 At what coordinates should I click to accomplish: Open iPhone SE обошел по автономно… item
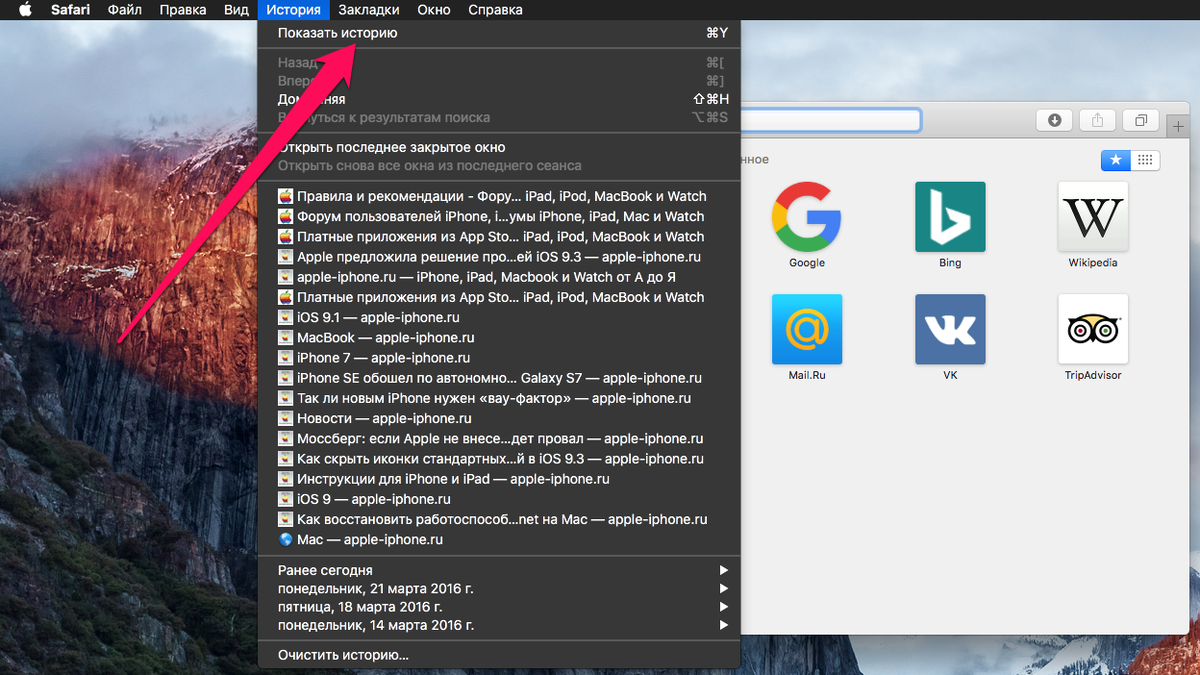click(x=499, y=378)
